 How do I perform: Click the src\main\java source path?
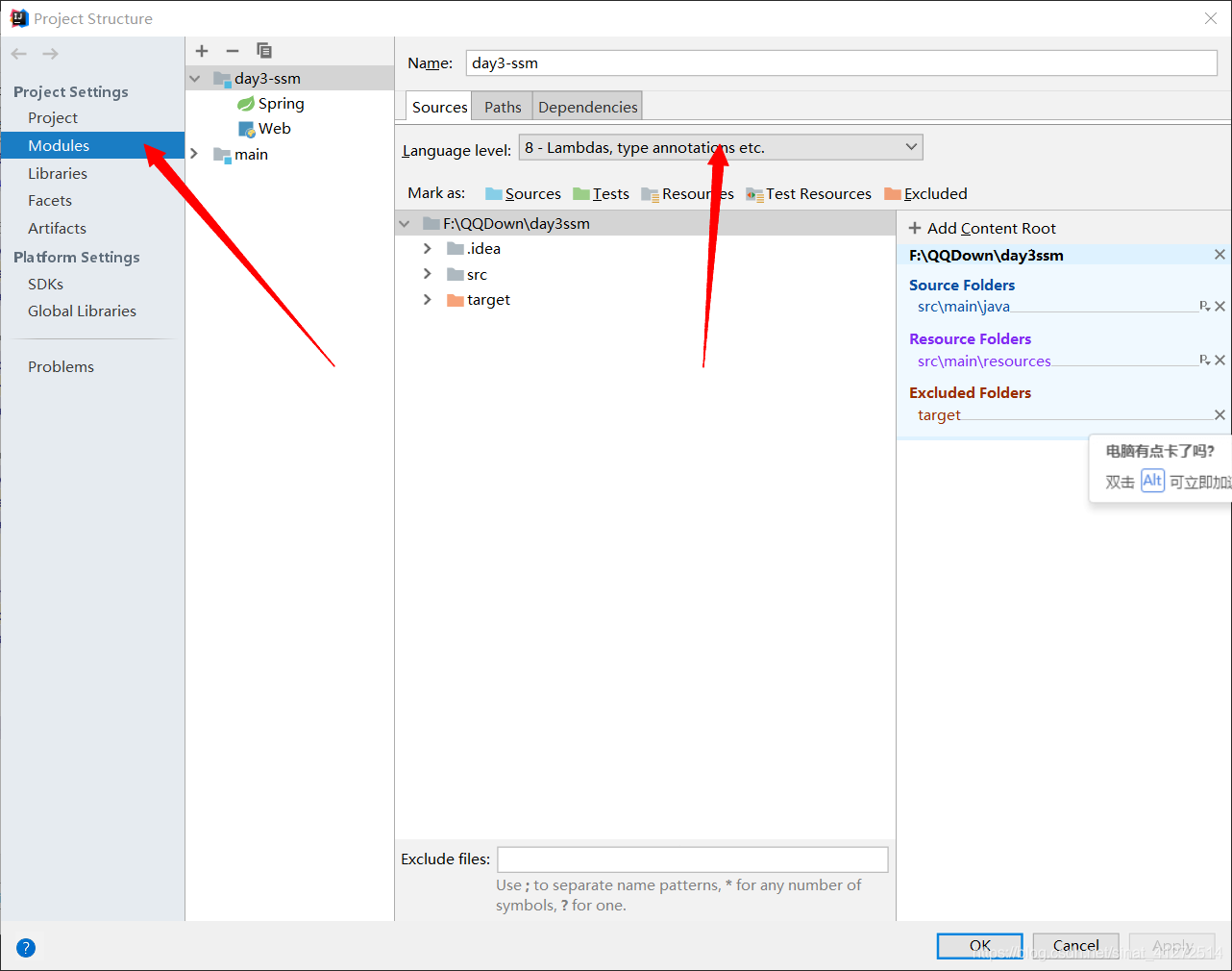tap(964, 307)
